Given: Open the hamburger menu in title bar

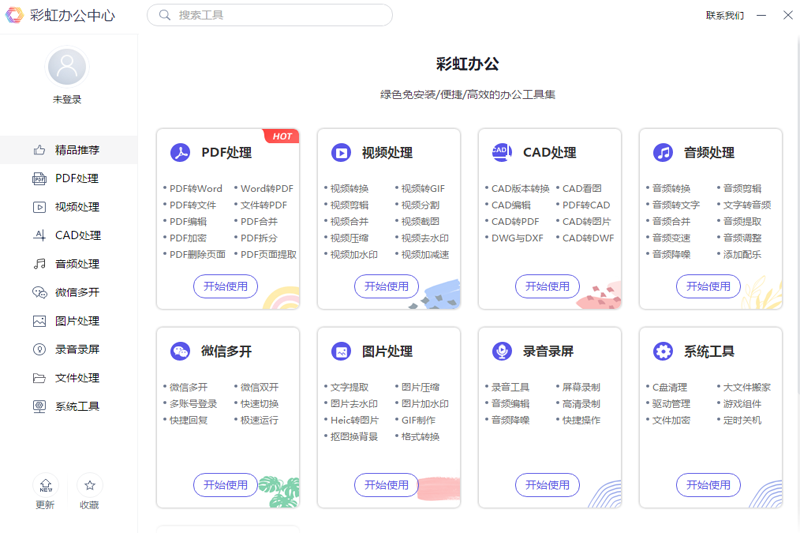Looking at the screenshot, I should click(762, 15).
